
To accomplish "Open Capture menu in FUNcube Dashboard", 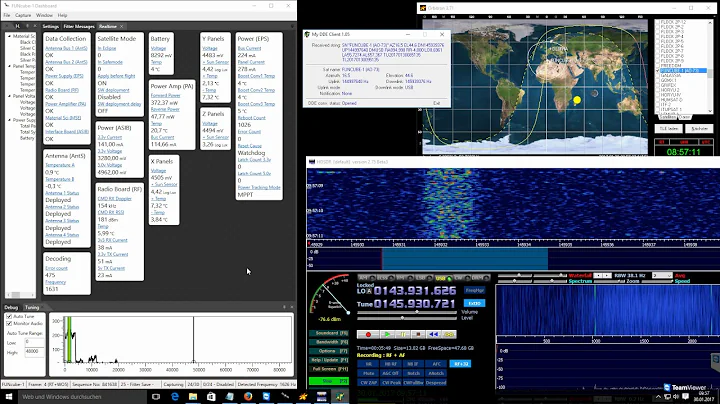I will point(23,15).
